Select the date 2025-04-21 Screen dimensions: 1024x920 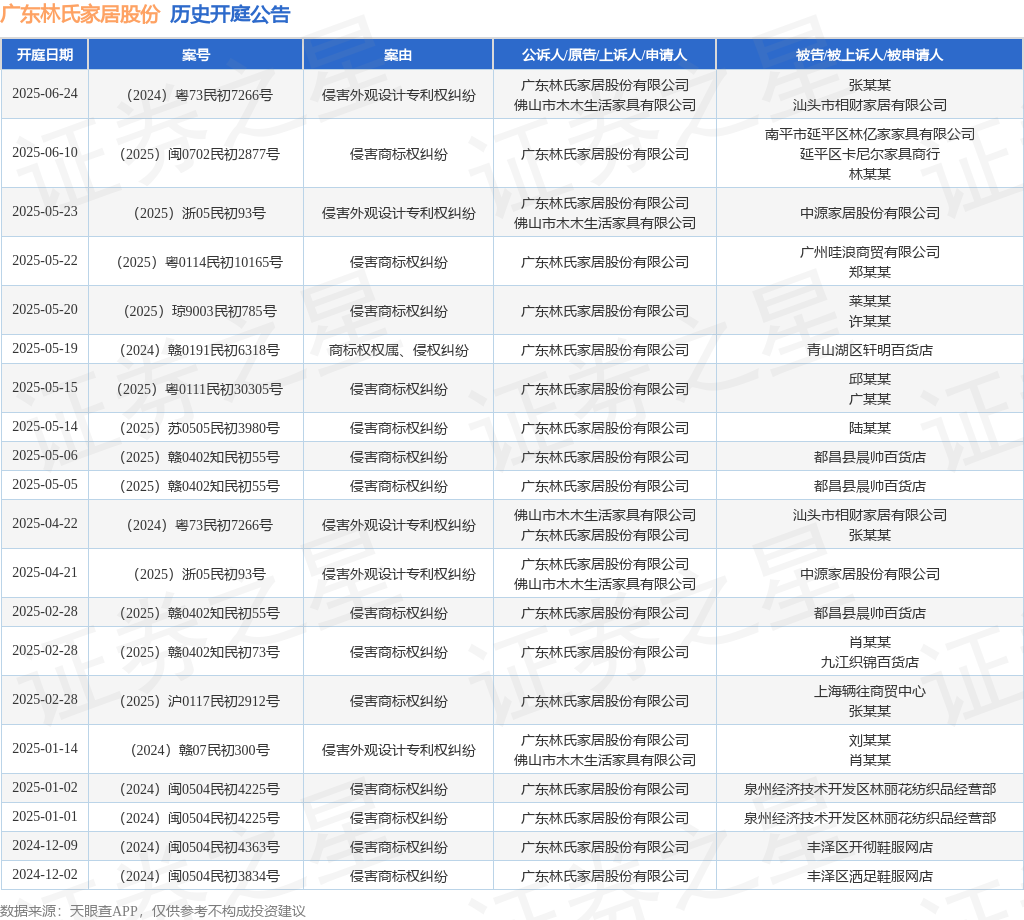pyautogui.click(x=44, y=573)
